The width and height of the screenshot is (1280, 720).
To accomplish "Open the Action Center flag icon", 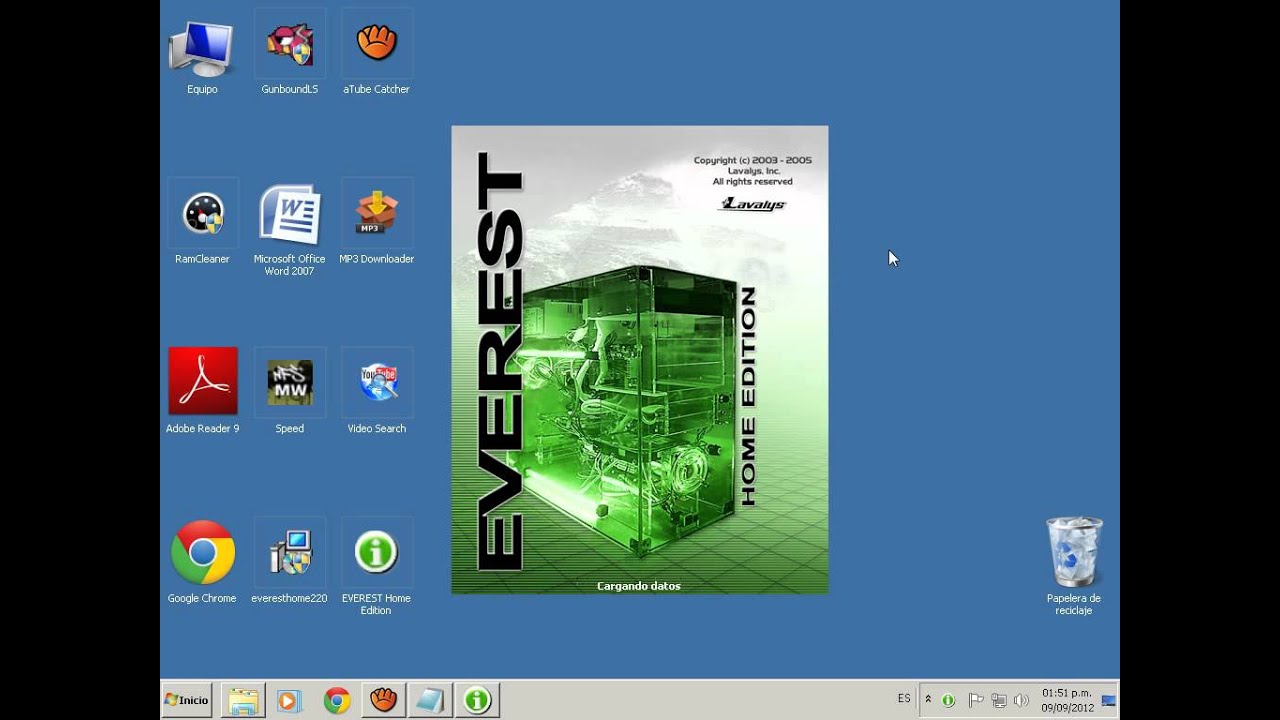I will pyautogui.click(x=976, y=700).
